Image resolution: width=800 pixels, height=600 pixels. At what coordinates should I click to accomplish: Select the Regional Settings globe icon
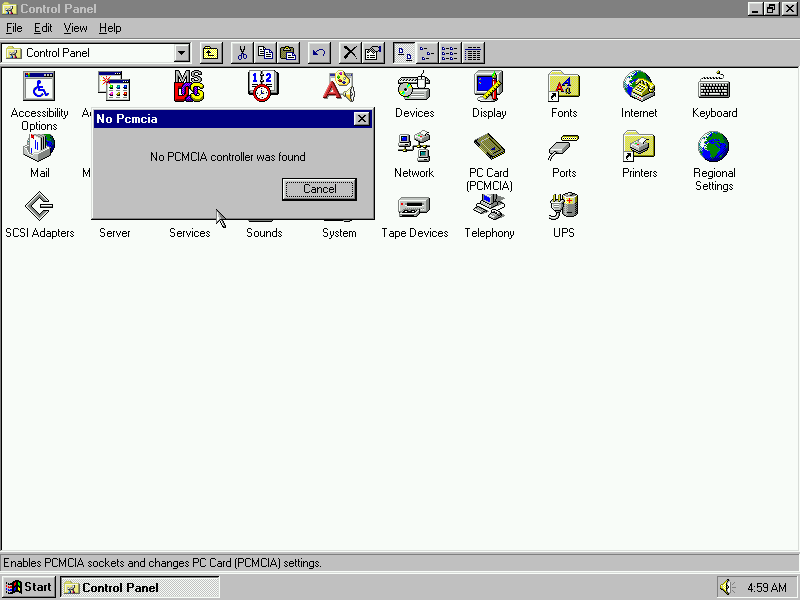point(714,148)
